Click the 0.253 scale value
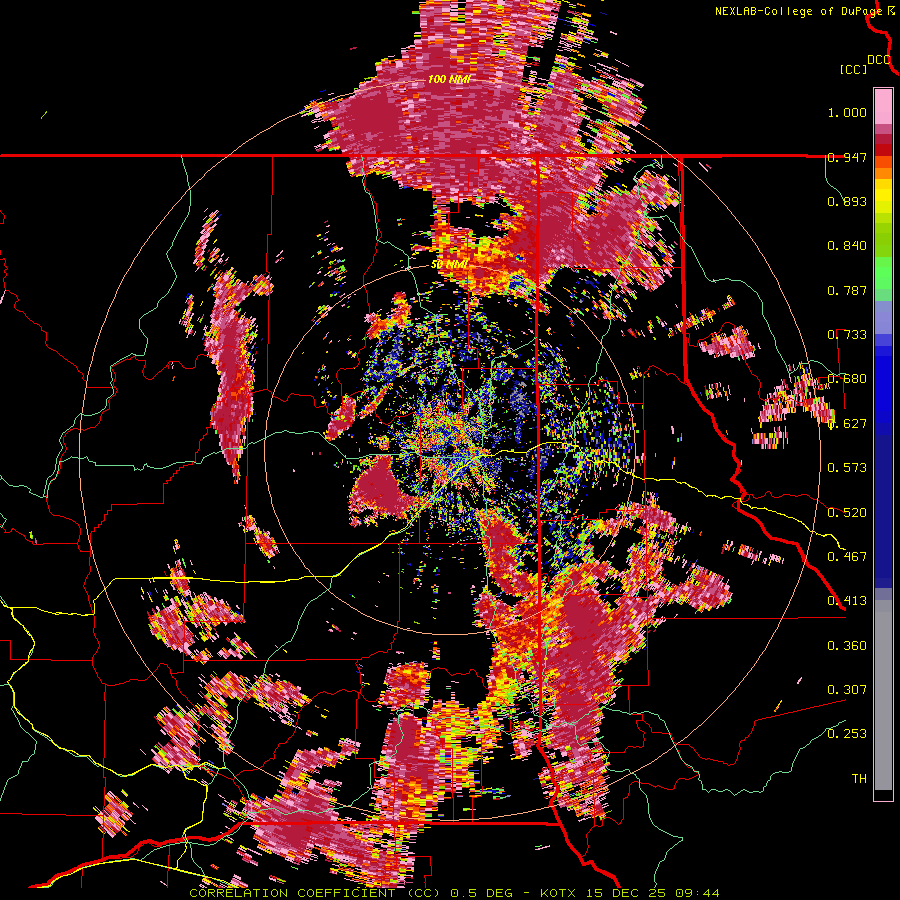900x900 pixels. 847,734
